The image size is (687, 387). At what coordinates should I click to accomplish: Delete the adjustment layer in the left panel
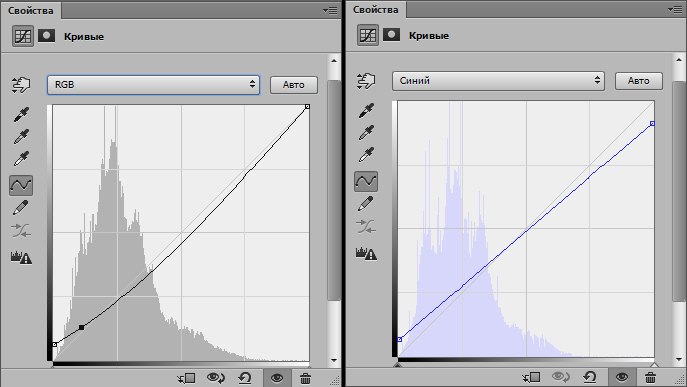[x=306, y=378]
